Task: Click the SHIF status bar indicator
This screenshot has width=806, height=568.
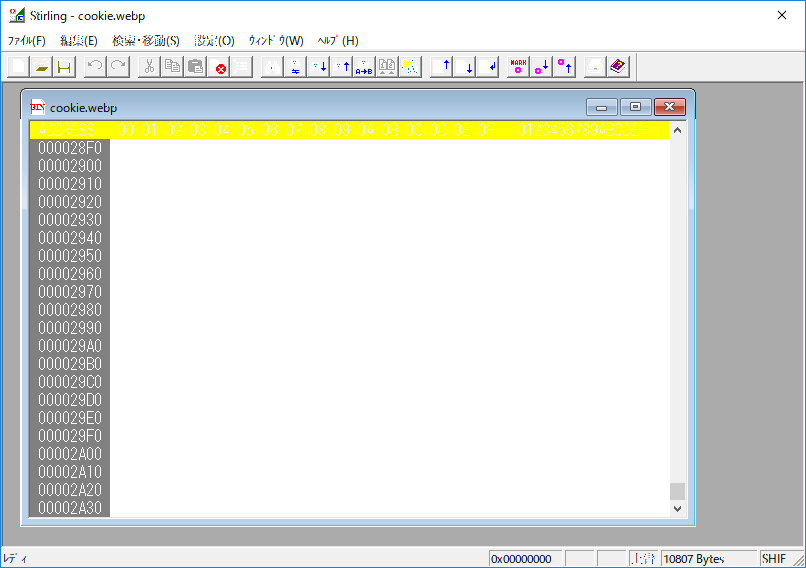Action: click(775, 559)
